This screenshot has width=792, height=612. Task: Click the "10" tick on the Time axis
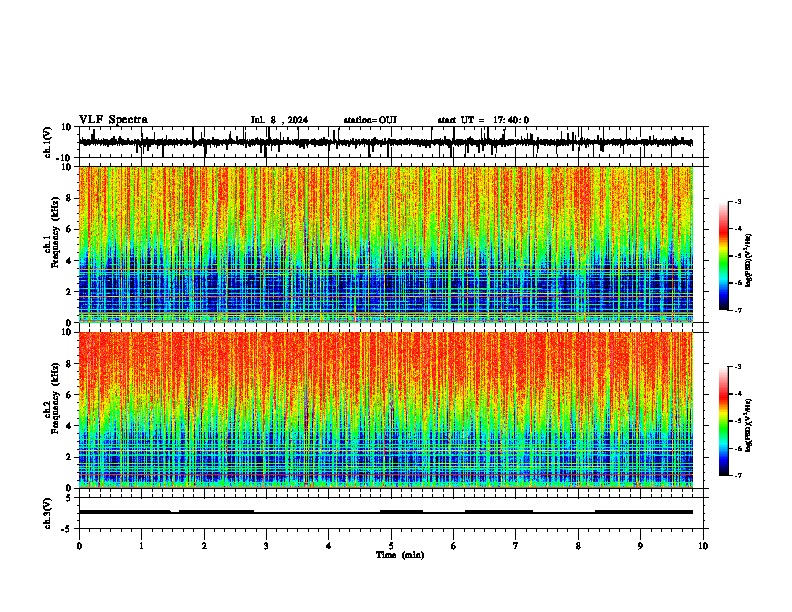click(703, 546)
